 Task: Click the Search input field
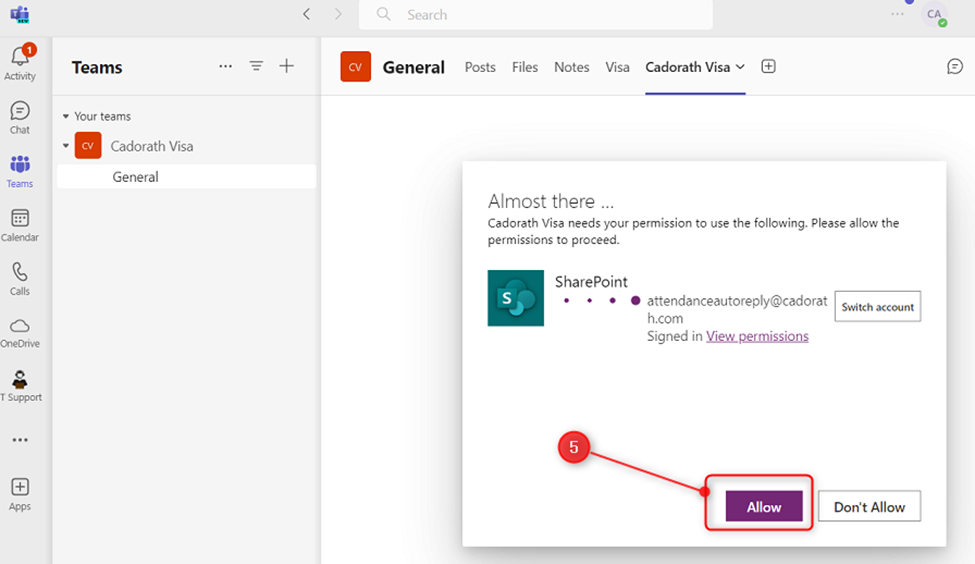click(535, 14)
